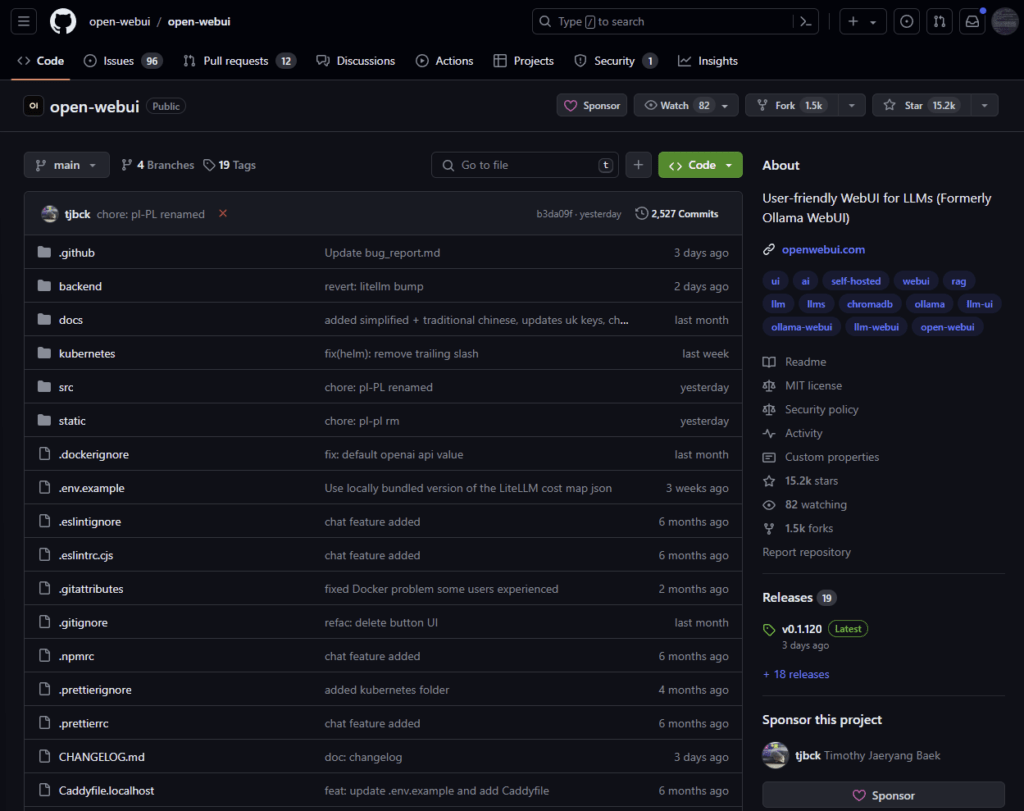The width and height of the screenshot is (1024, 811).
Task: Click the GitHub logo home icon
Action: pyautogui.click(x=62, y=21)
